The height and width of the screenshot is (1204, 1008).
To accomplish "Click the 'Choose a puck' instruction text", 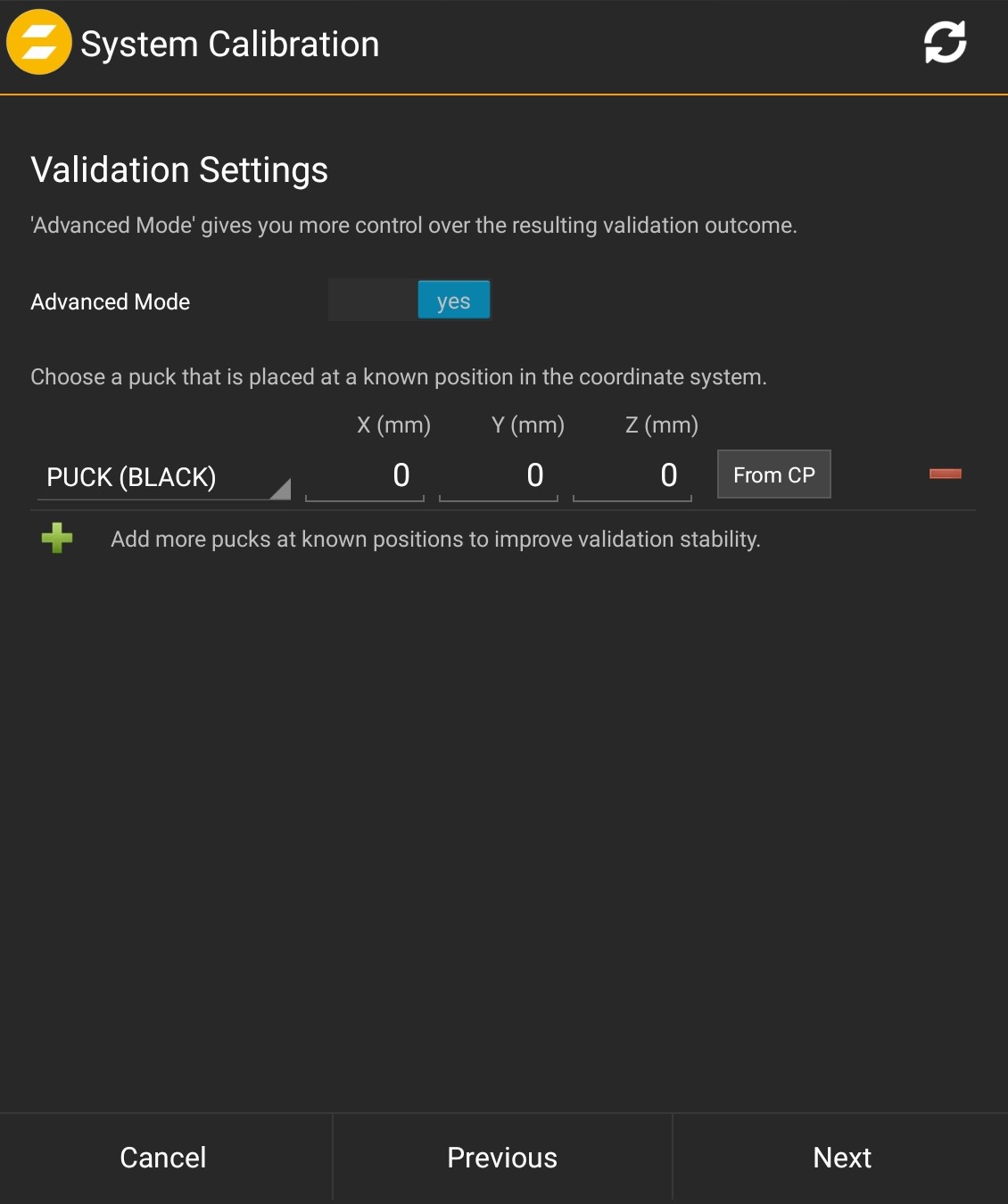I will point(399,377).
